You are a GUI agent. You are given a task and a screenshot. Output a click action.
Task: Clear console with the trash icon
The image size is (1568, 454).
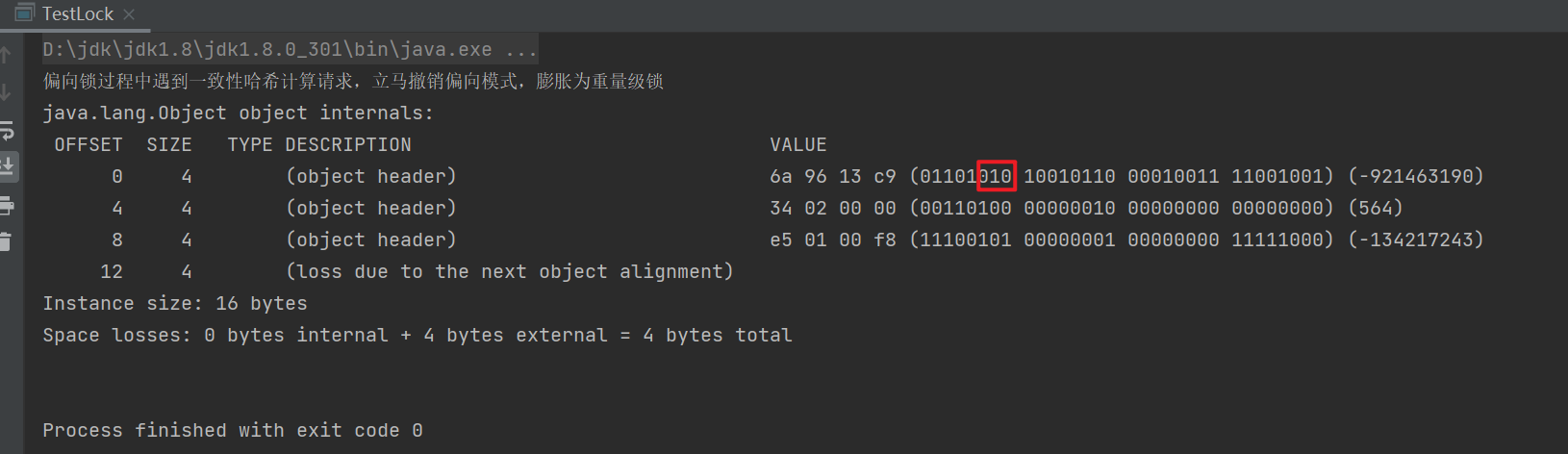[x=6, y=241]
